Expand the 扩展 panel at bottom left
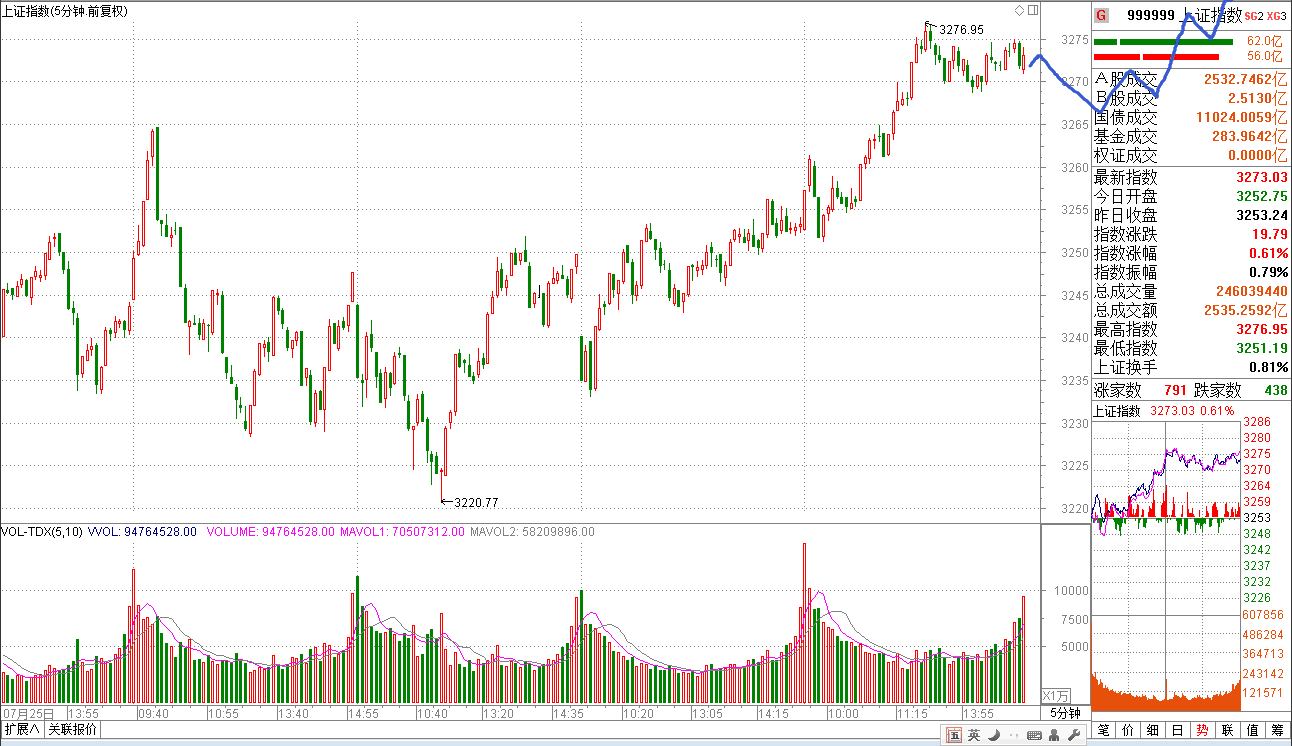Image resolution: width=1292 pixels, height=746 pixels. point(22,729)
